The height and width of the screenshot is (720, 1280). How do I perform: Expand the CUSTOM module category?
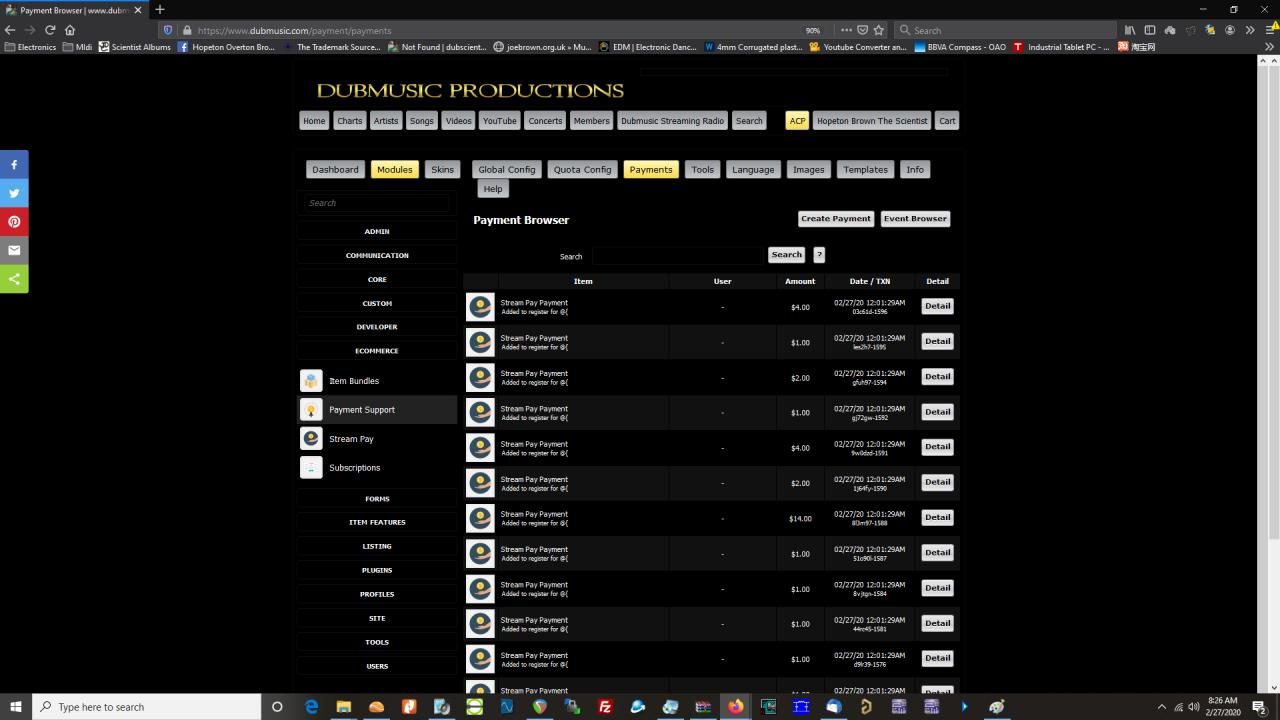pyautogui.click(x=377, y=303)
